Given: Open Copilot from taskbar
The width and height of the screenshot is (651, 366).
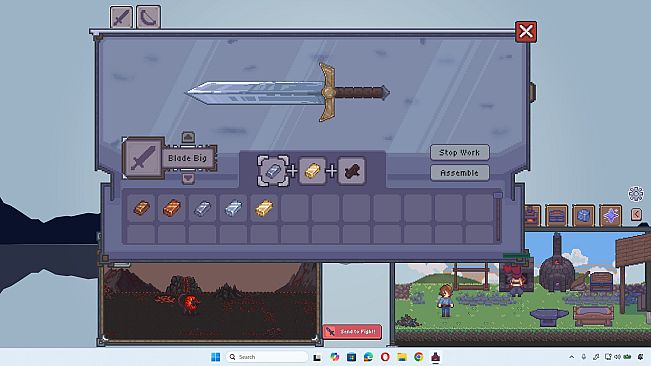Looking at the screenshot, I should 334,357.
